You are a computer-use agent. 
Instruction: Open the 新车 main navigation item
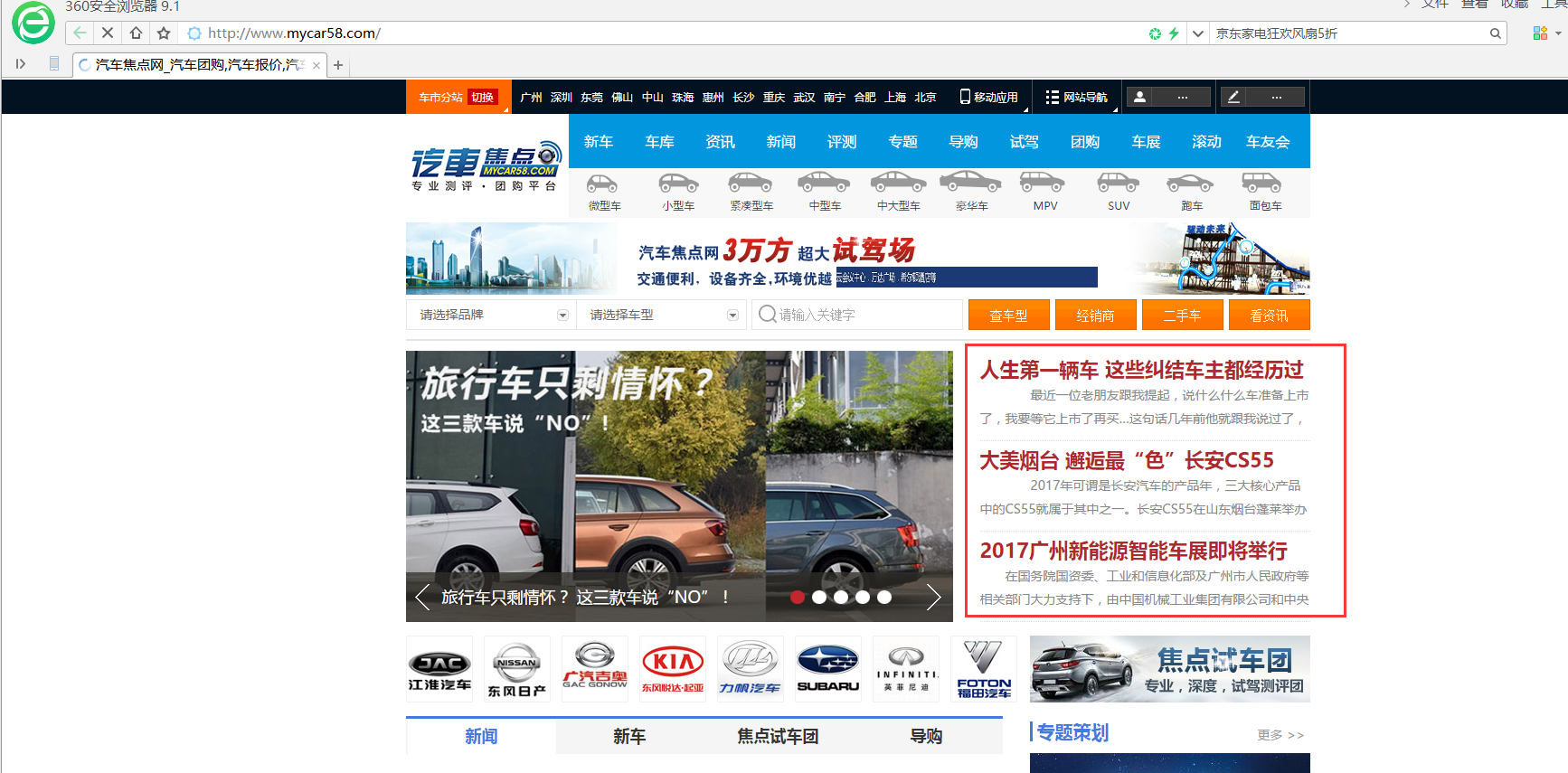599,142
